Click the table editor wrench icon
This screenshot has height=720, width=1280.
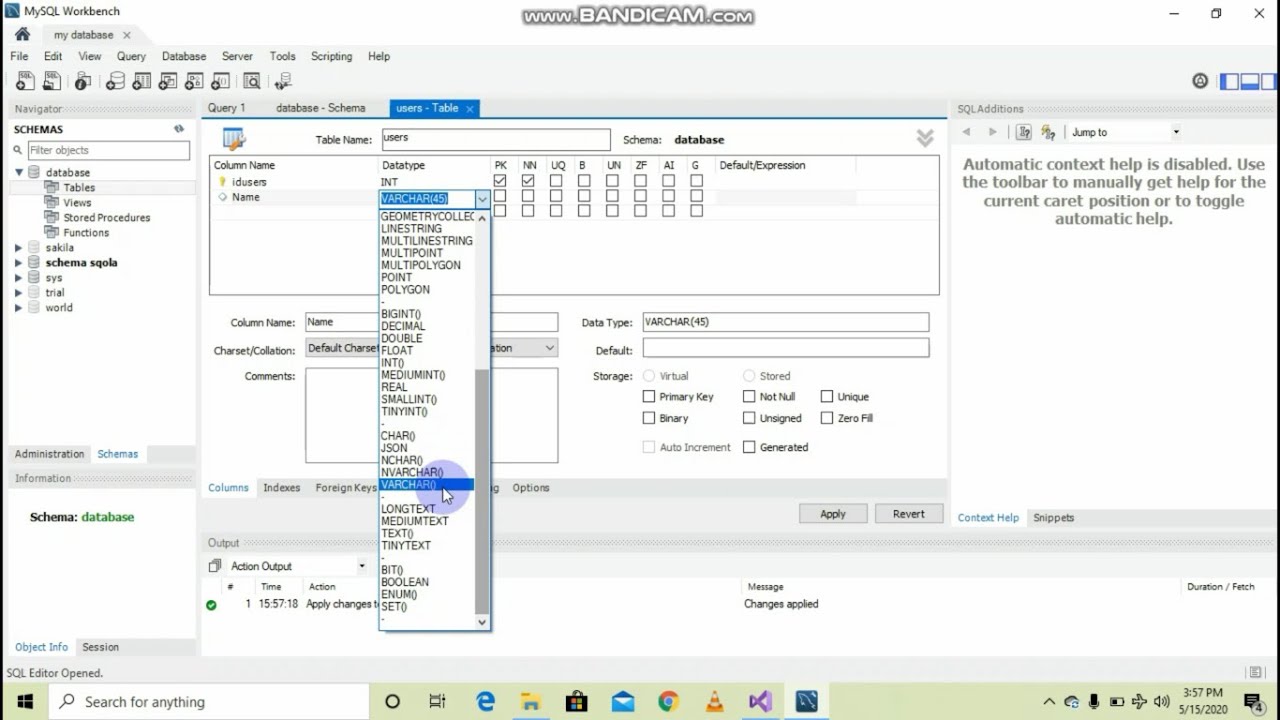(x=234, y=139)
